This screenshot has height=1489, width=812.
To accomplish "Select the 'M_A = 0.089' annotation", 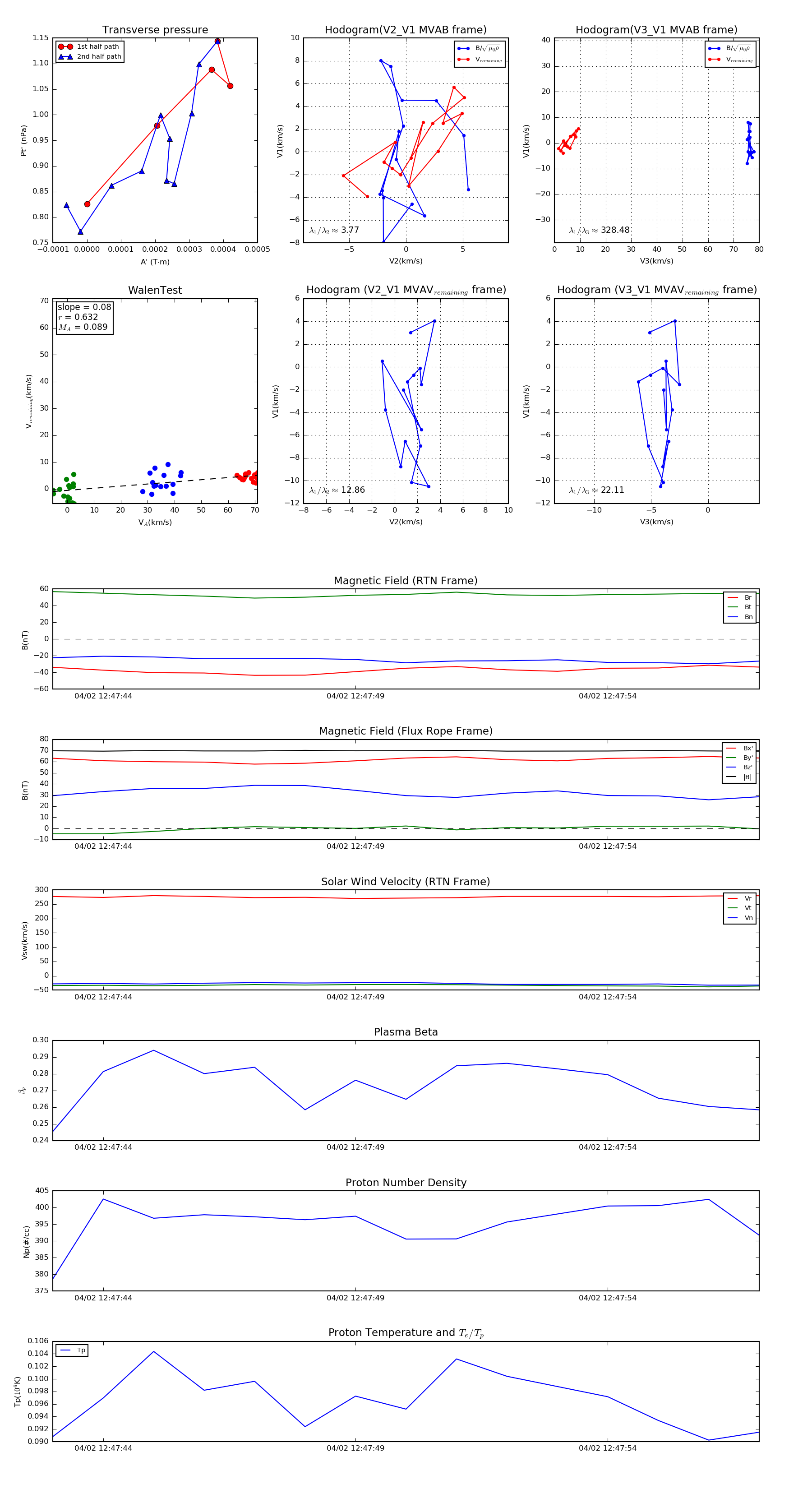I will (x=83, y=327).
